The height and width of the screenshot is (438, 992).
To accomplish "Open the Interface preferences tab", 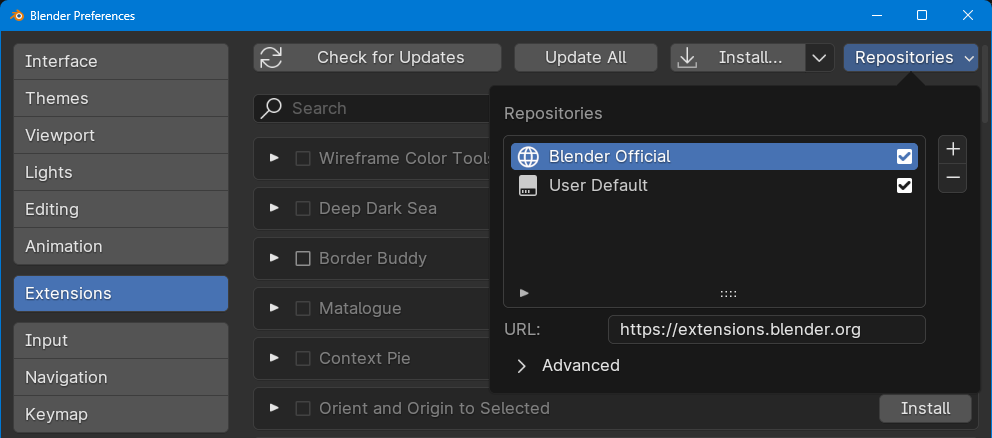I will (121, 61).
